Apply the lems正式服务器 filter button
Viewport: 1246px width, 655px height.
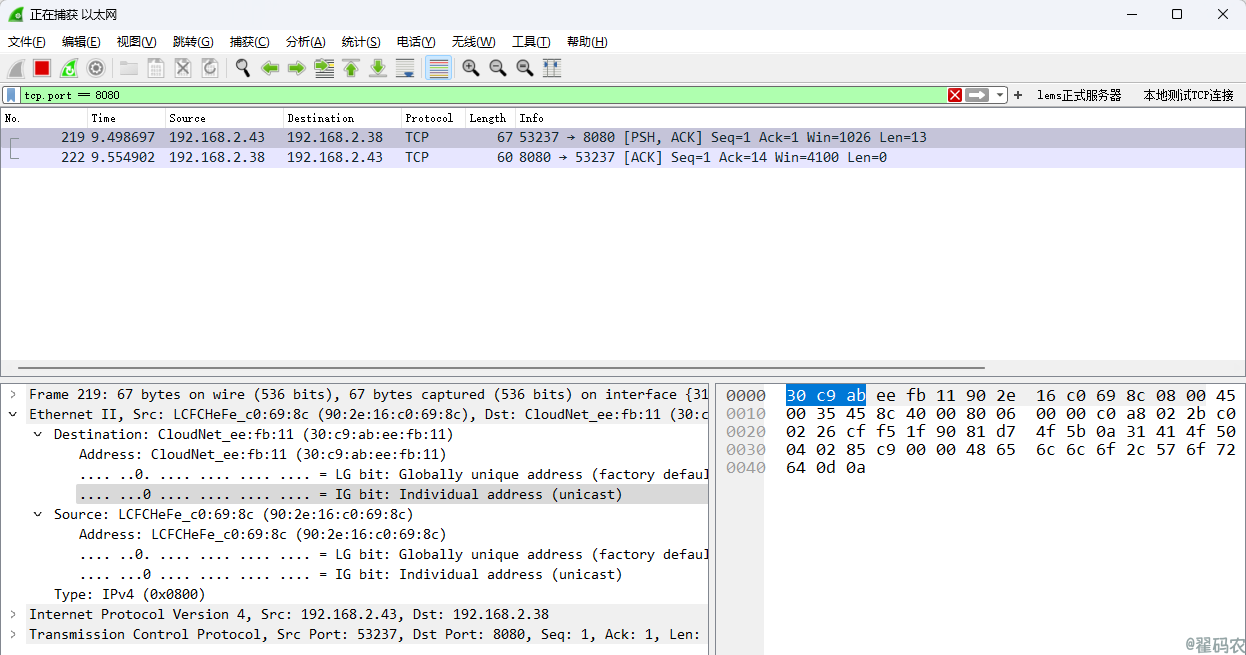pyautogui.click(x=1079, y=95)
